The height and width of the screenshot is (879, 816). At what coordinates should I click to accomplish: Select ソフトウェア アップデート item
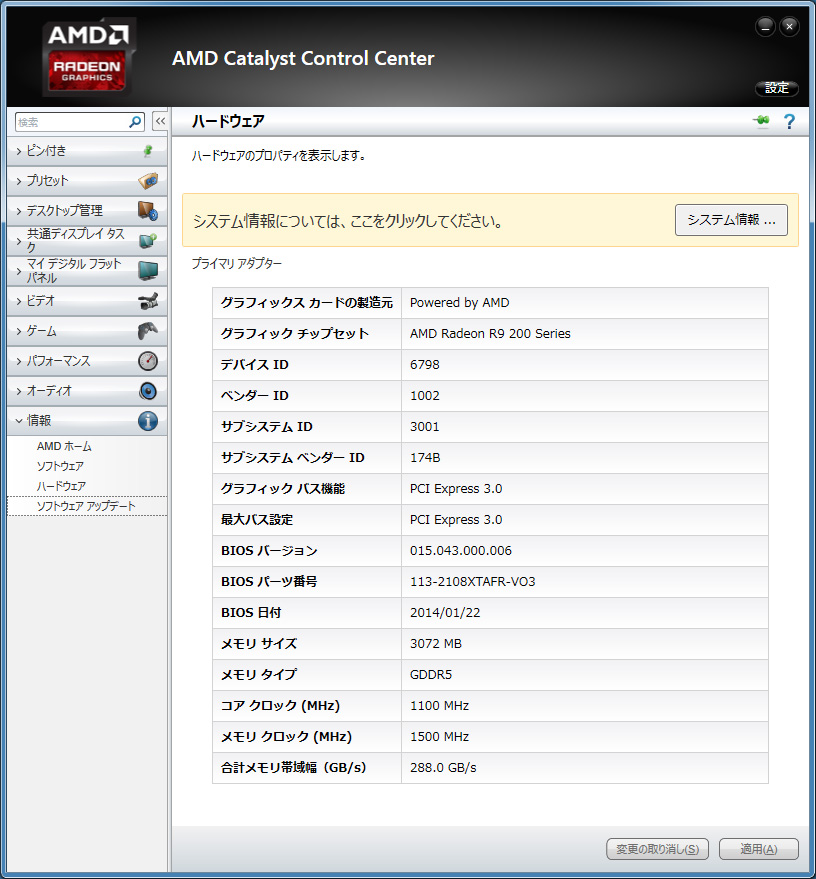tap(86, 506)
